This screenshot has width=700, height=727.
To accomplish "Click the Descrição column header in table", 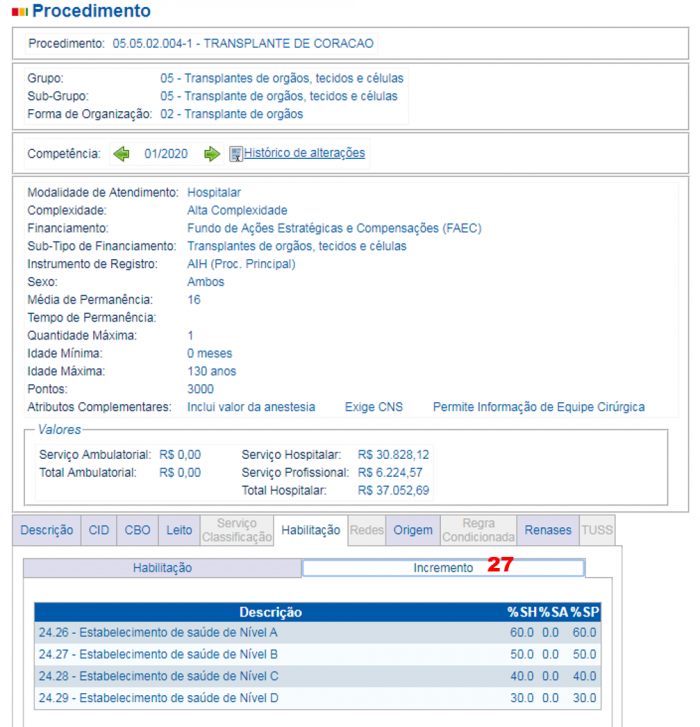I will [x=270, y=612].
